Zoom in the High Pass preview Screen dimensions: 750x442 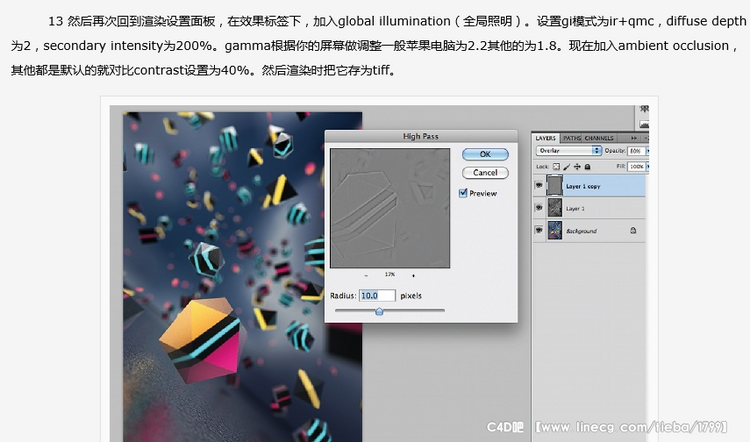[413, 276]
